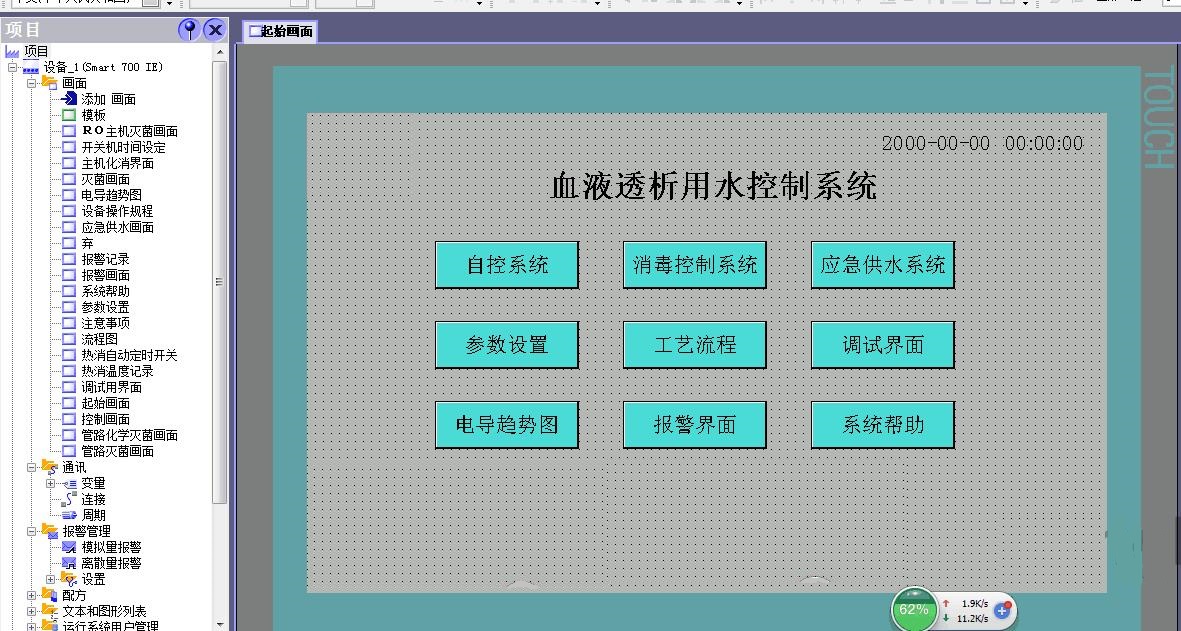Image resolution: width=1181 pixels, height=631 pixels.
Task: Expand the 变量 tags node
Action: (50, 483)
